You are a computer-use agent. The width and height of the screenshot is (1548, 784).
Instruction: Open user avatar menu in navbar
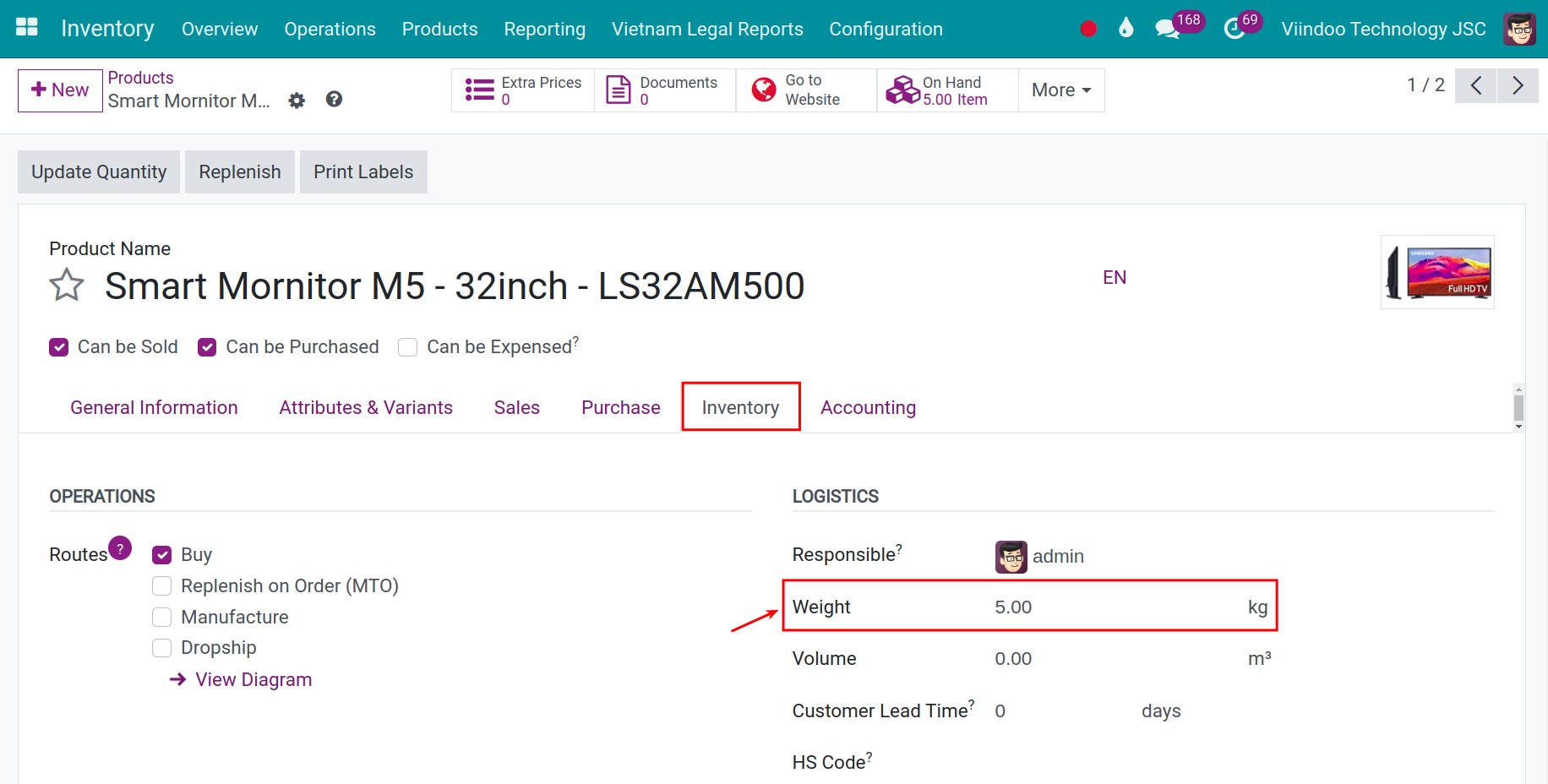1519,29
